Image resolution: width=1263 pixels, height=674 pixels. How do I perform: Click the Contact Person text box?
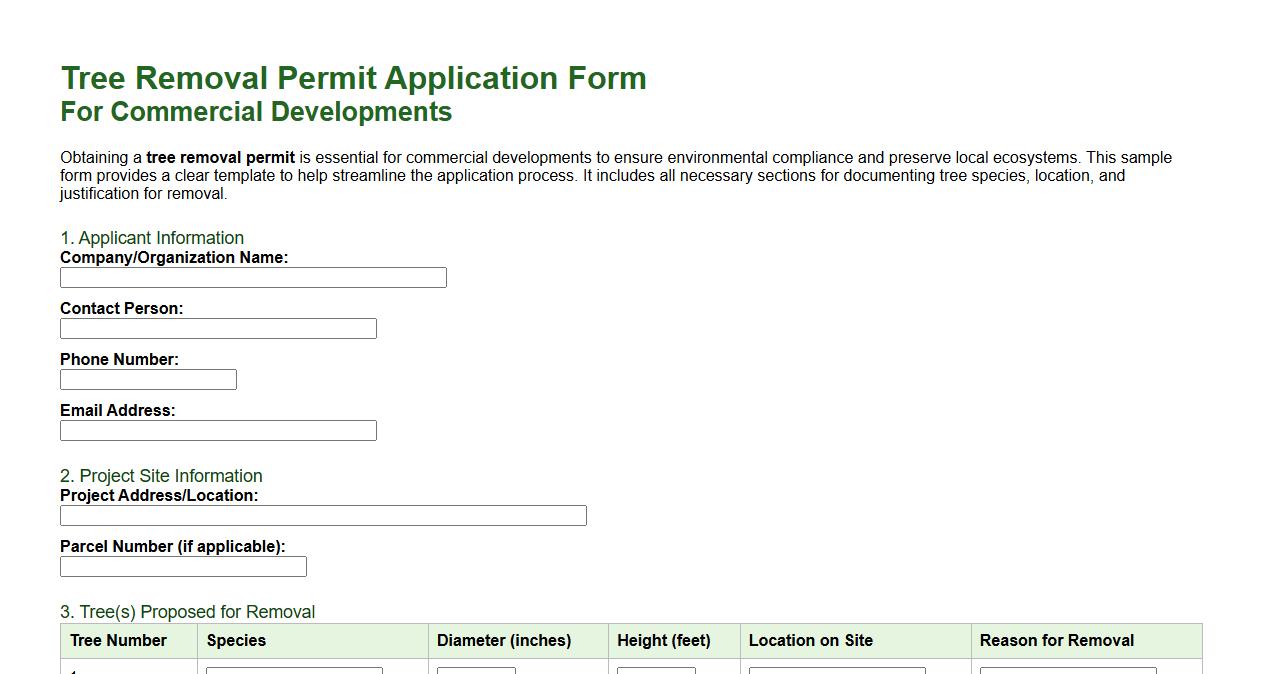[x=218, y=328]
